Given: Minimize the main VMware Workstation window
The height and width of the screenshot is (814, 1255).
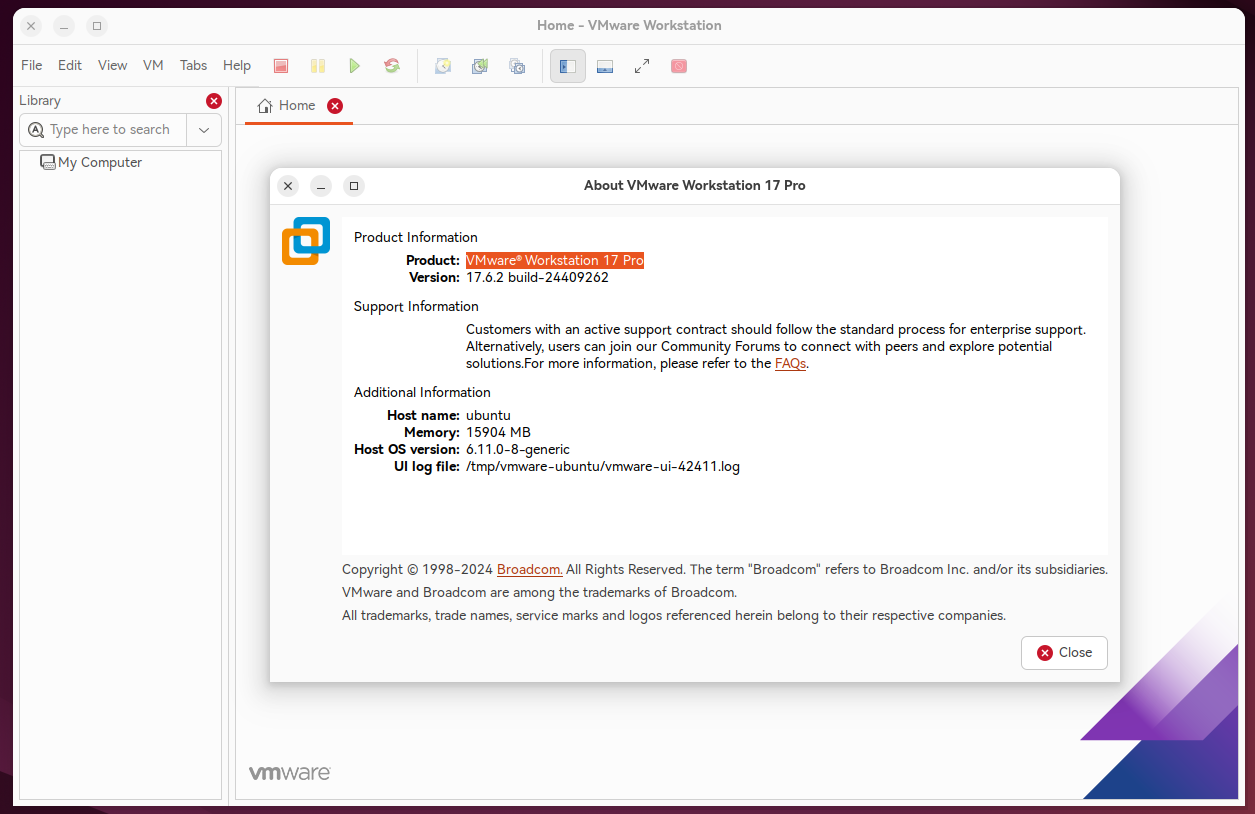Looking at the screenshot, I should point(64,26).
